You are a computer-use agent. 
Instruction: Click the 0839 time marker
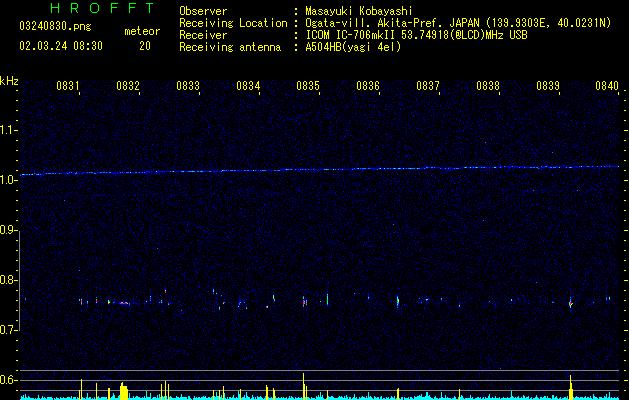point(548,85)
